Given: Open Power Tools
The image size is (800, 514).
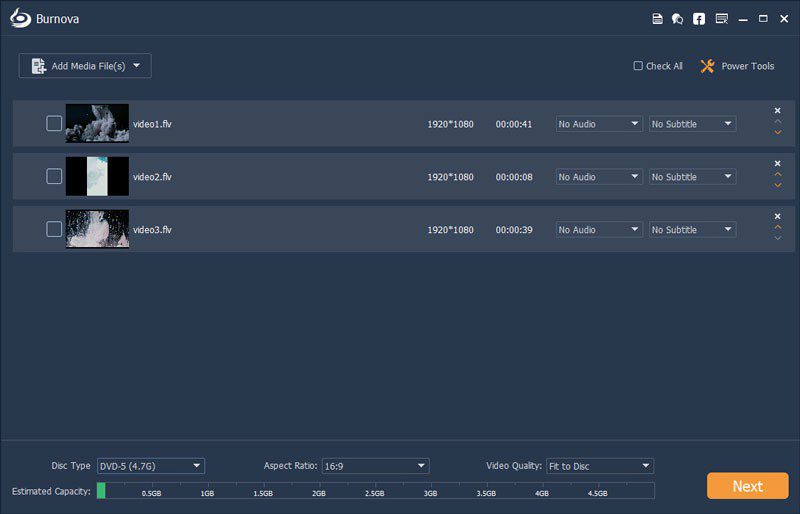Looking at the screenshot, I should (737, 66).
